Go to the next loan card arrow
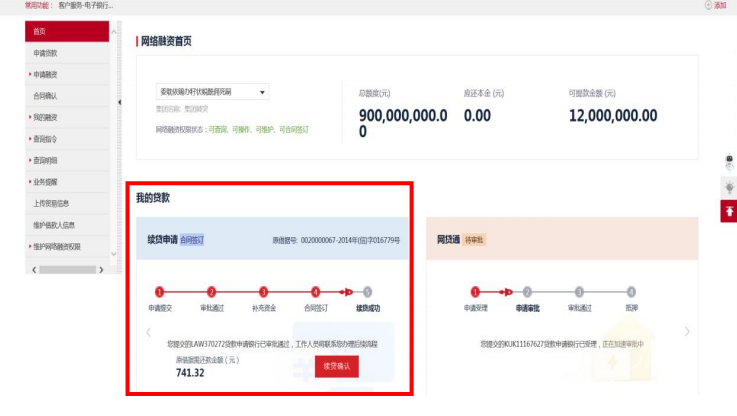Image resolution: width=737 pixels, height=416 pixels. [686, 331]
